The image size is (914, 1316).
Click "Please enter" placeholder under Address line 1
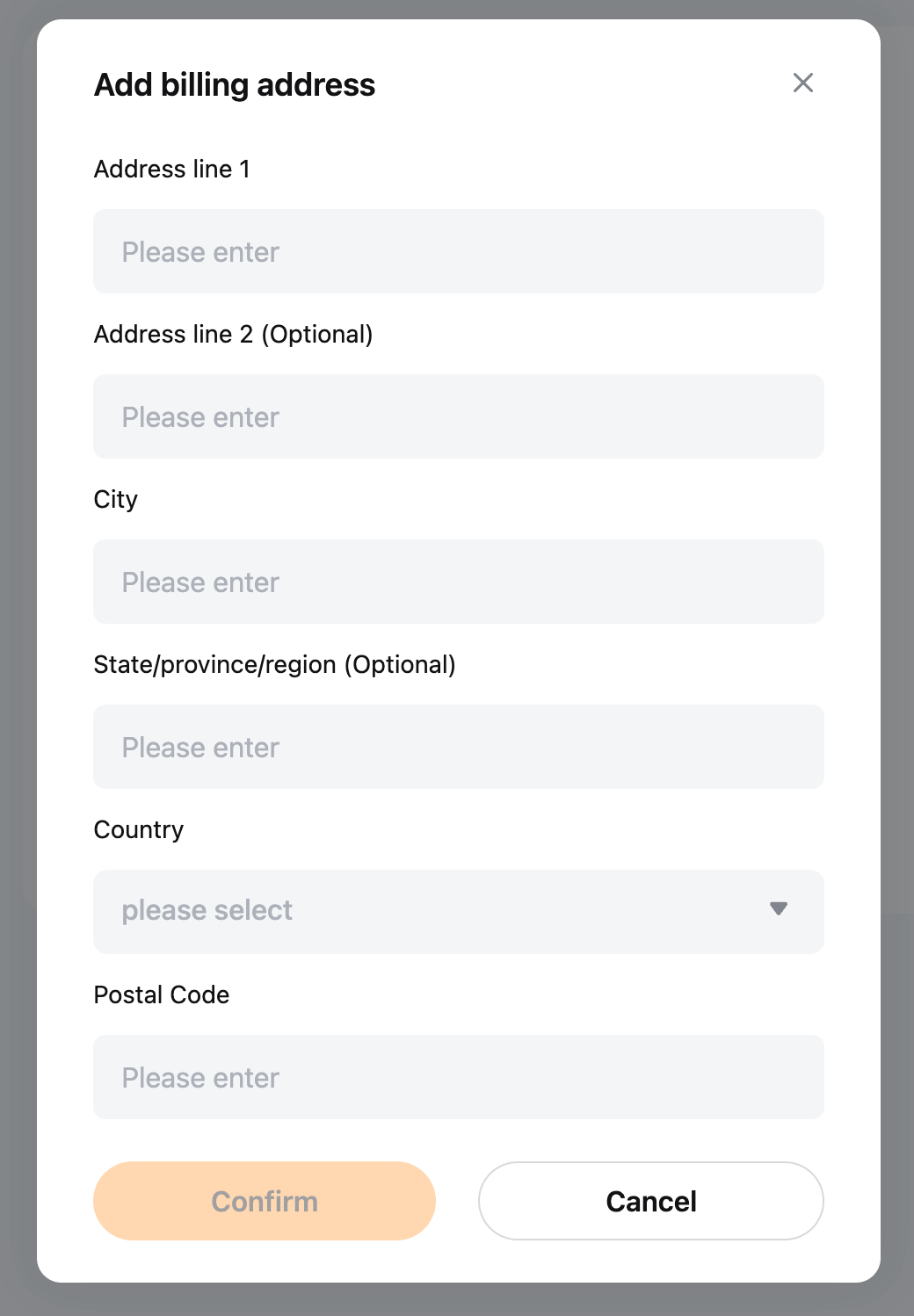(200, 252)
